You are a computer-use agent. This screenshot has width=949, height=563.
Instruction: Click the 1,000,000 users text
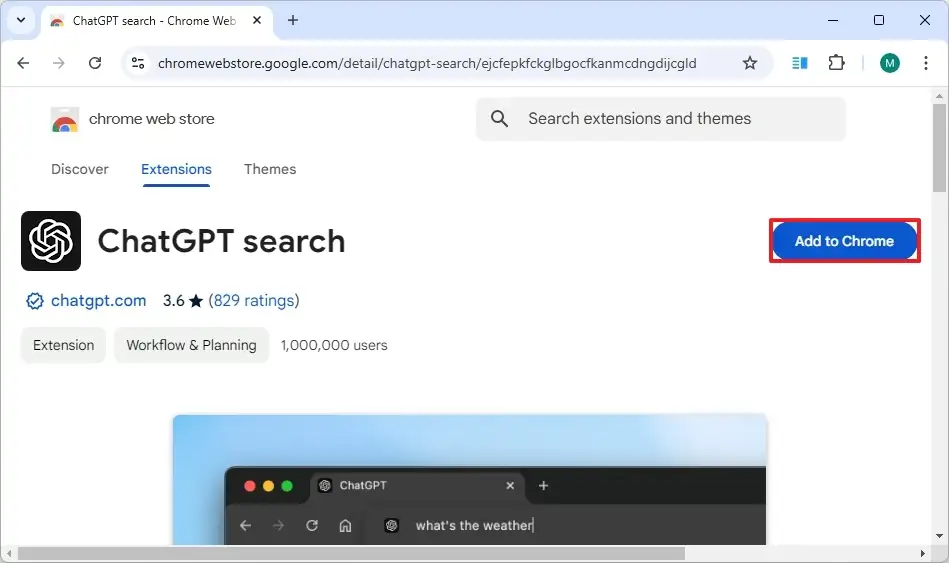(334, 345)
